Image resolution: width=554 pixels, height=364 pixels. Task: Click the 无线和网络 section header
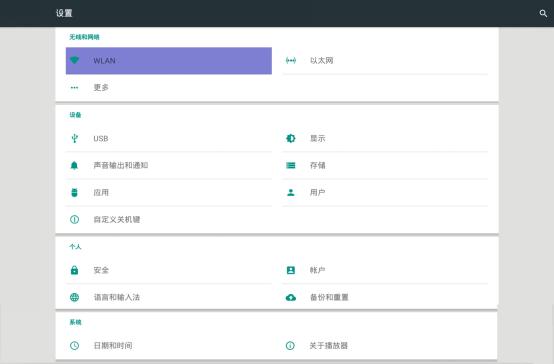click(x=84, y=37)
